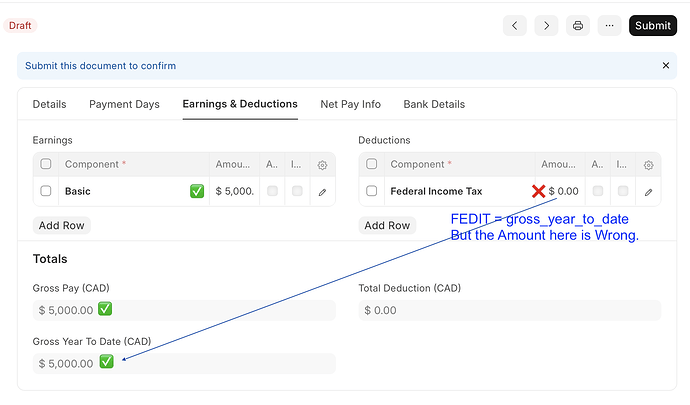Select the Earnings & Deductions tab
690x405 pixels.
[x=240, y=104]
